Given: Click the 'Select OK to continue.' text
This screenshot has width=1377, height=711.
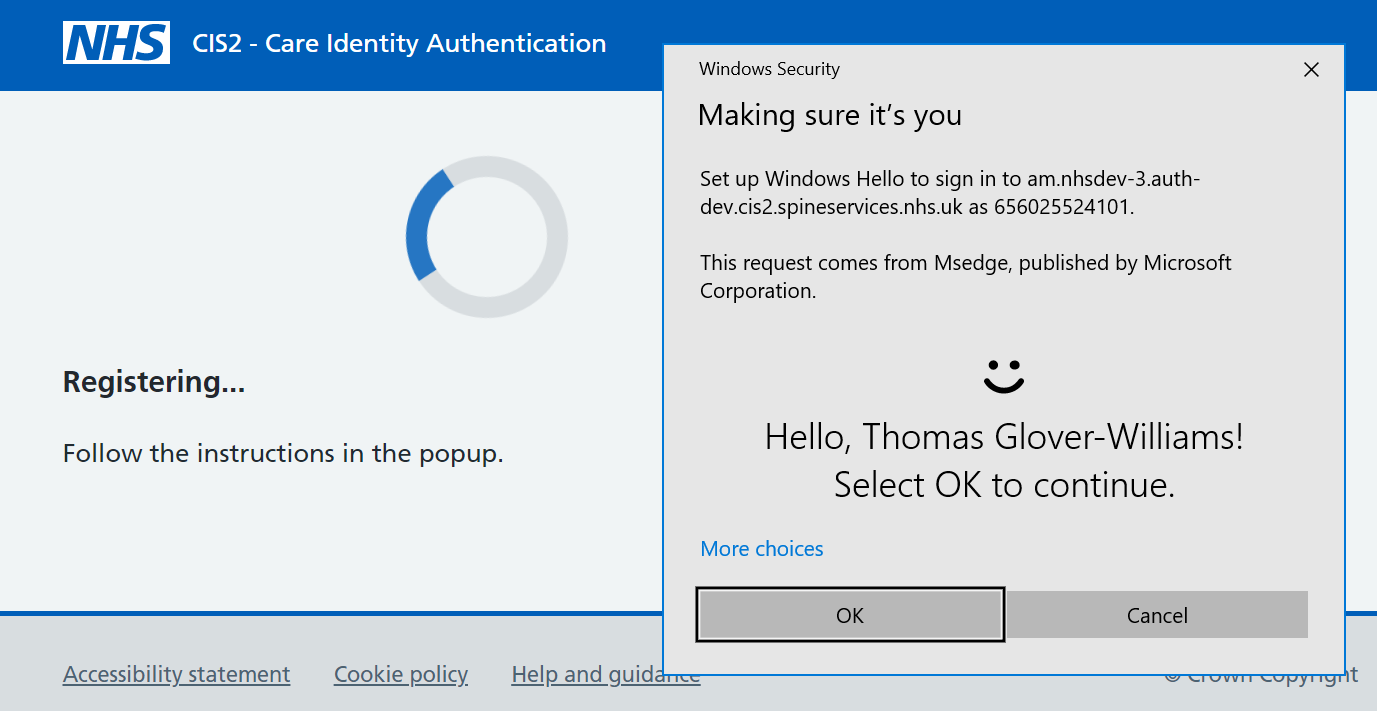Looking at the screenshot, I should pos(1004,485).
